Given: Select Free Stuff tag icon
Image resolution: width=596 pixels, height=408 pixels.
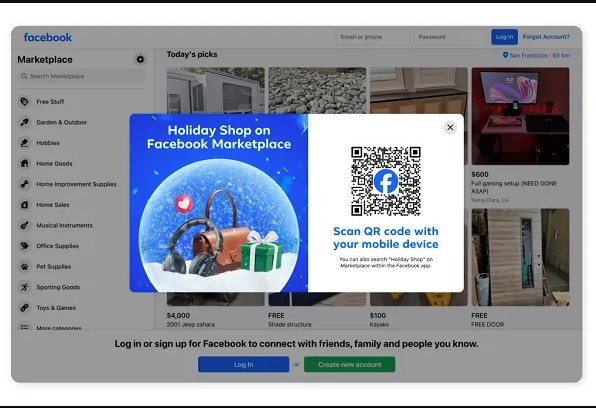Looking at the screenshot, I should 25,102.
